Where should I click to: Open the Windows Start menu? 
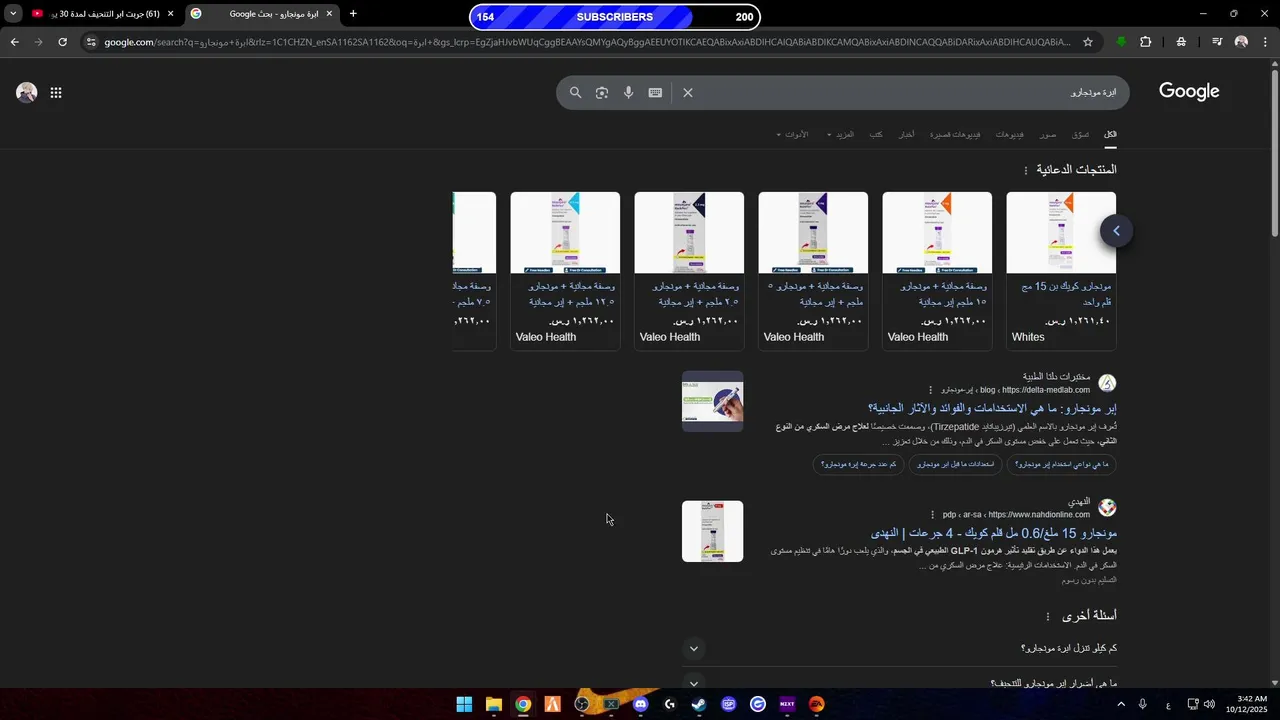click(464, 704)
